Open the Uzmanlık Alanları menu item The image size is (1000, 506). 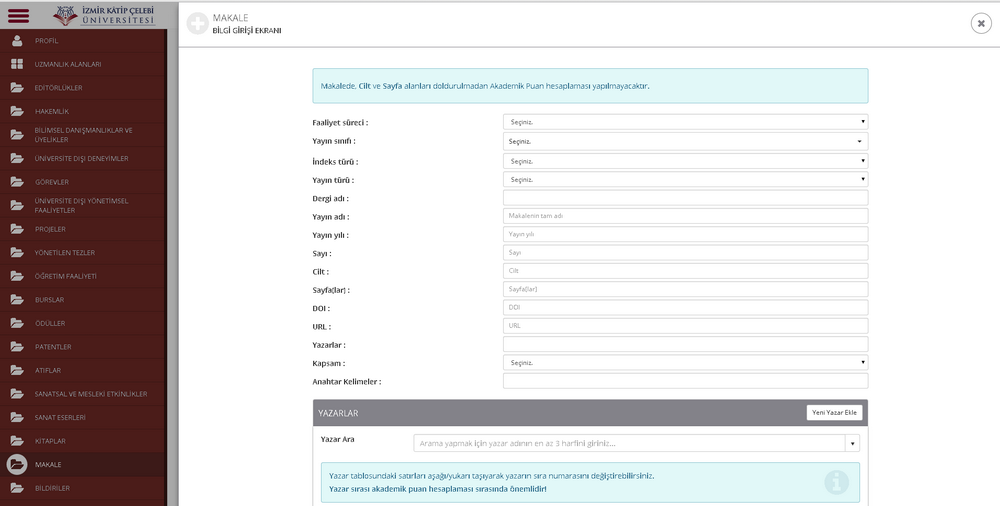pyautogui.click(x=68, y=64)
